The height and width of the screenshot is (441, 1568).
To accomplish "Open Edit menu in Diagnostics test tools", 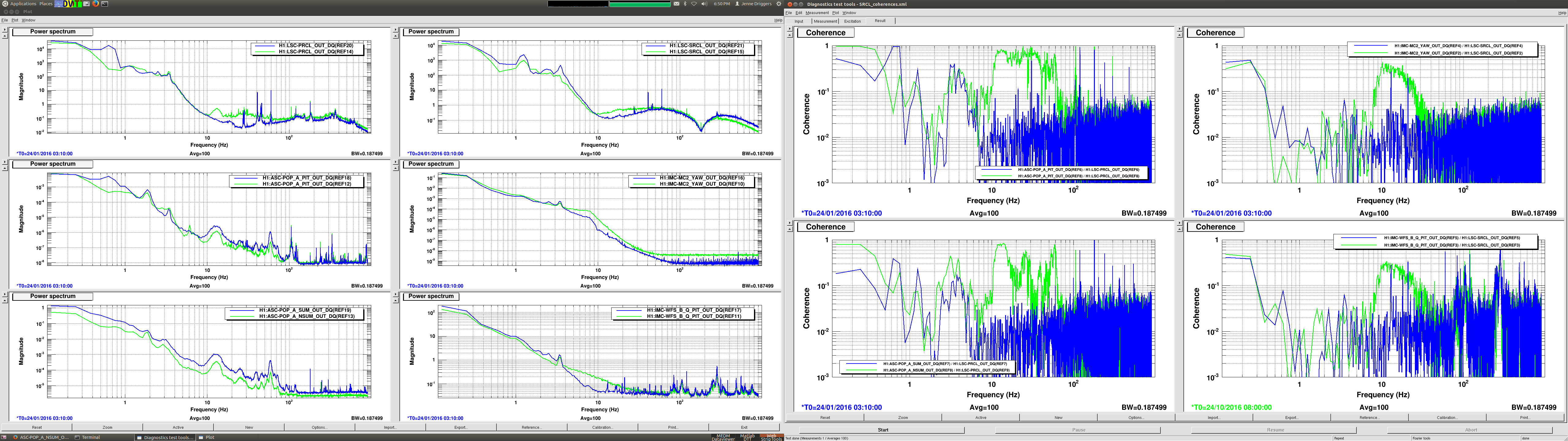I will click(x=799, y=13).
